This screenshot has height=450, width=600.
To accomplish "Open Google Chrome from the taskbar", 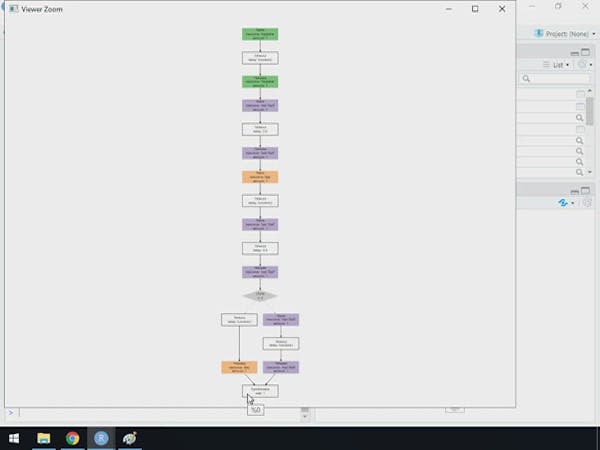I will [x=72, y=438].
